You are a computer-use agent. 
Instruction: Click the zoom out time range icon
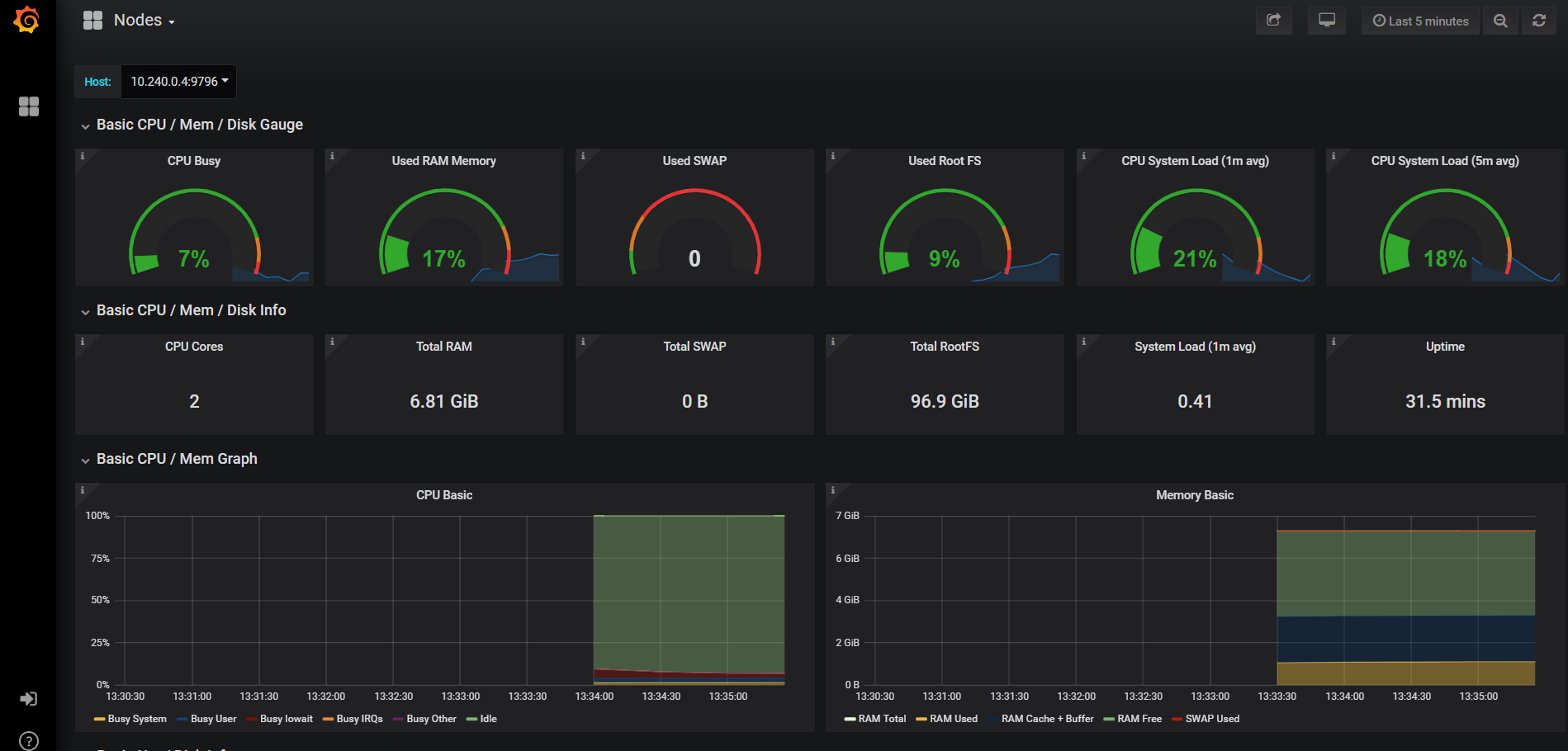(x=1500, y=21)
